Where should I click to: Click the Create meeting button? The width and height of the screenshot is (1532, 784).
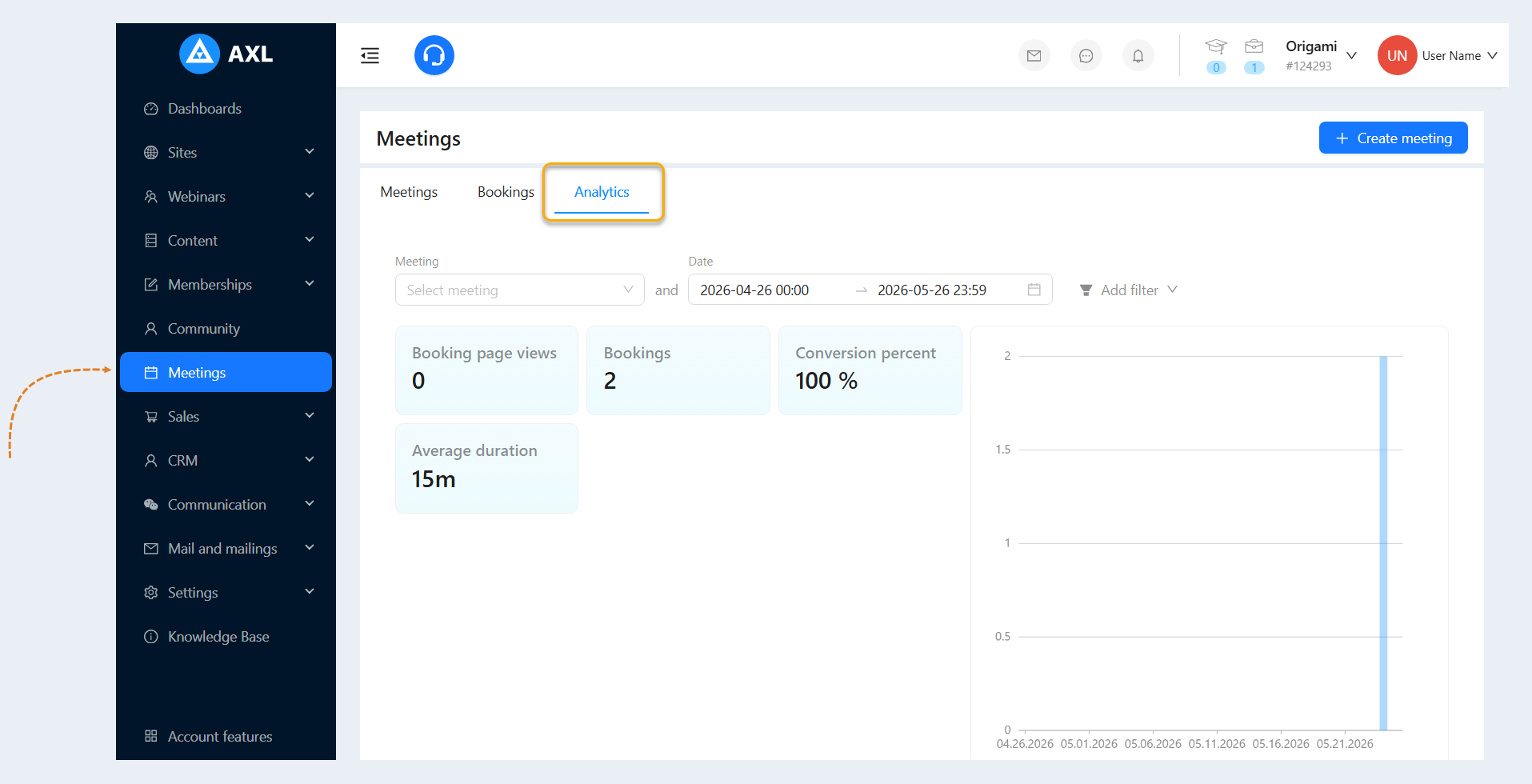(x=1393, y=138)
